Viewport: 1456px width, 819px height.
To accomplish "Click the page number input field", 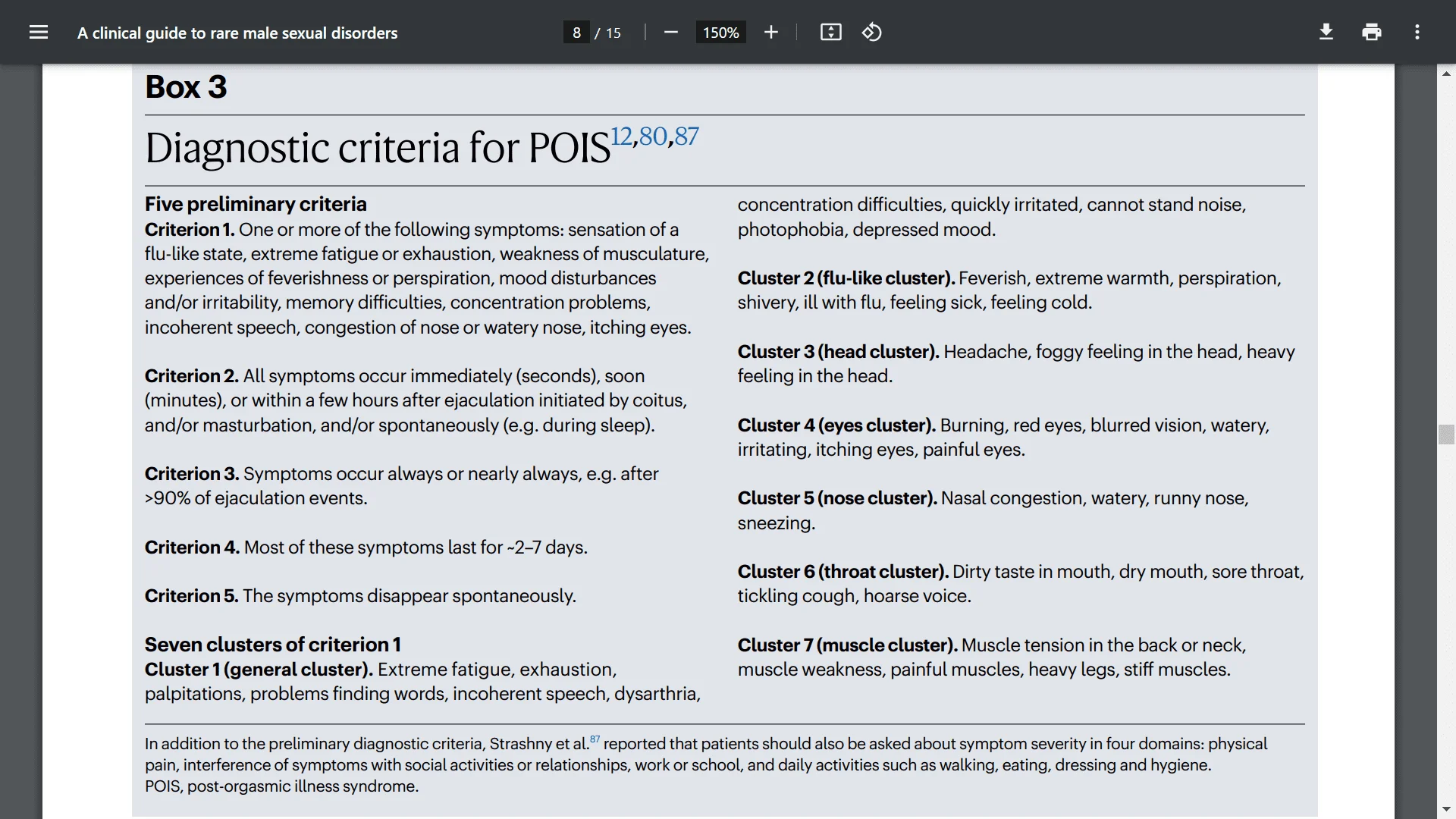I will (576, 33).
